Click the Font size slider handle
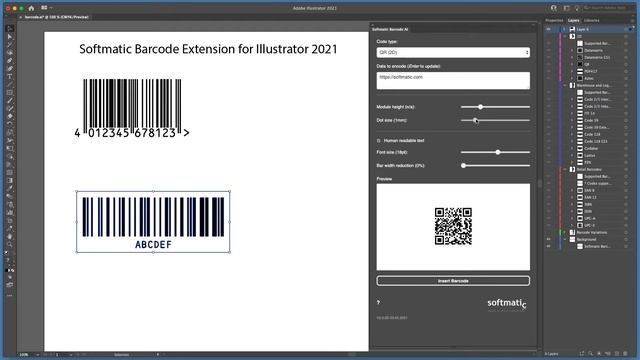This screenshot has height=360, width=640. coord(498,152)
